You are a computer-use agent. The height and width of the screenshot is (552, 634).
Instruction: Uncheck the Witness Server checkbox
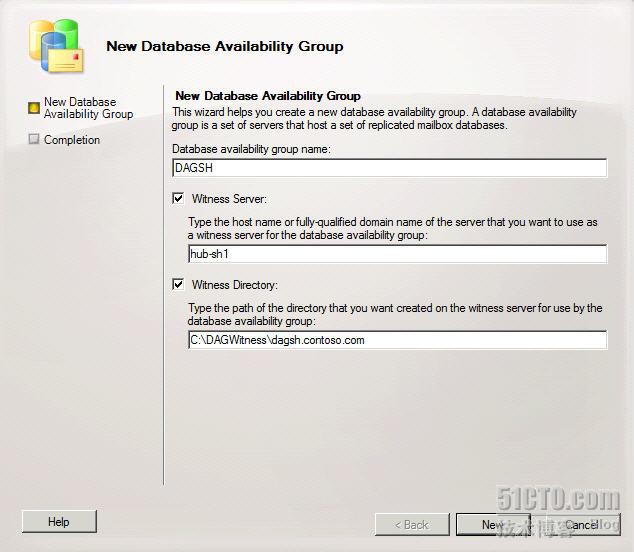click(178, 198)
